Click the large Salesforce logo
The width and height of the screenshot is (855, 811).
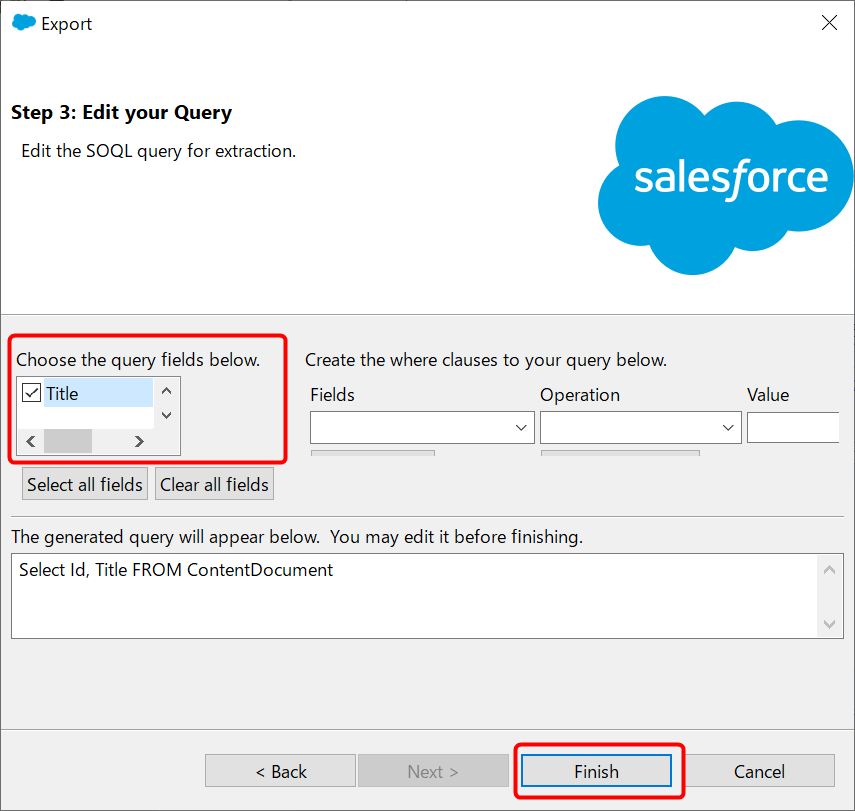pos(725,185)
